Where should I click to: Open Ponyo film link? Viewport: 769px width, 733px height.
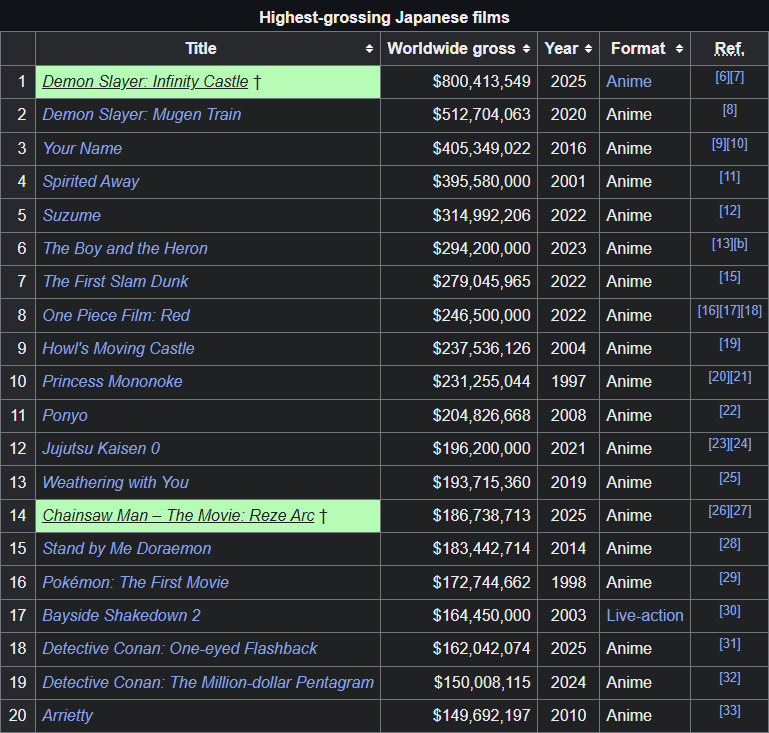click(65, 416)
